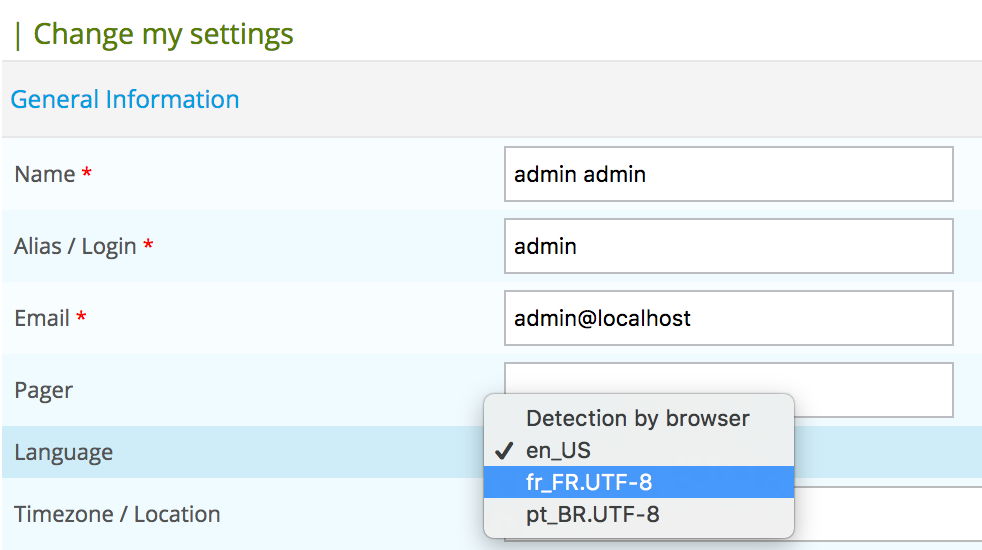Click the Pager label text
This screenshot has height=550, width=982.
[x=43, y=391]
